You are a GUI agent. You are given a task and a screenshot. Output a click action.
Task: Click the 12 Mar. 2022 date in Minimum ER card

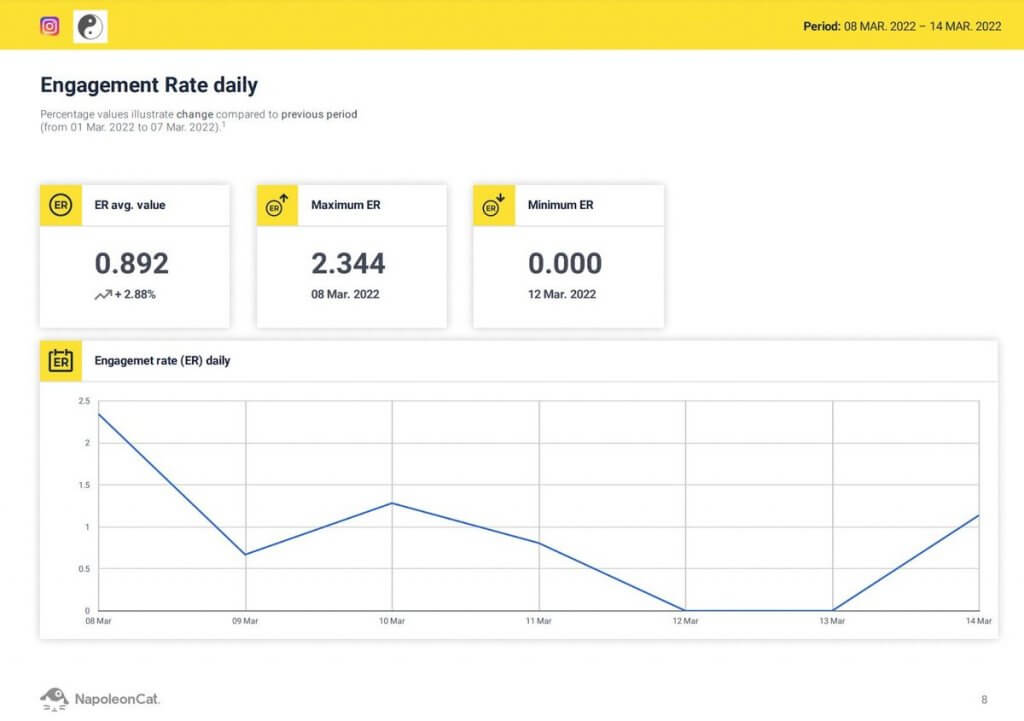[x=562, y=295]
